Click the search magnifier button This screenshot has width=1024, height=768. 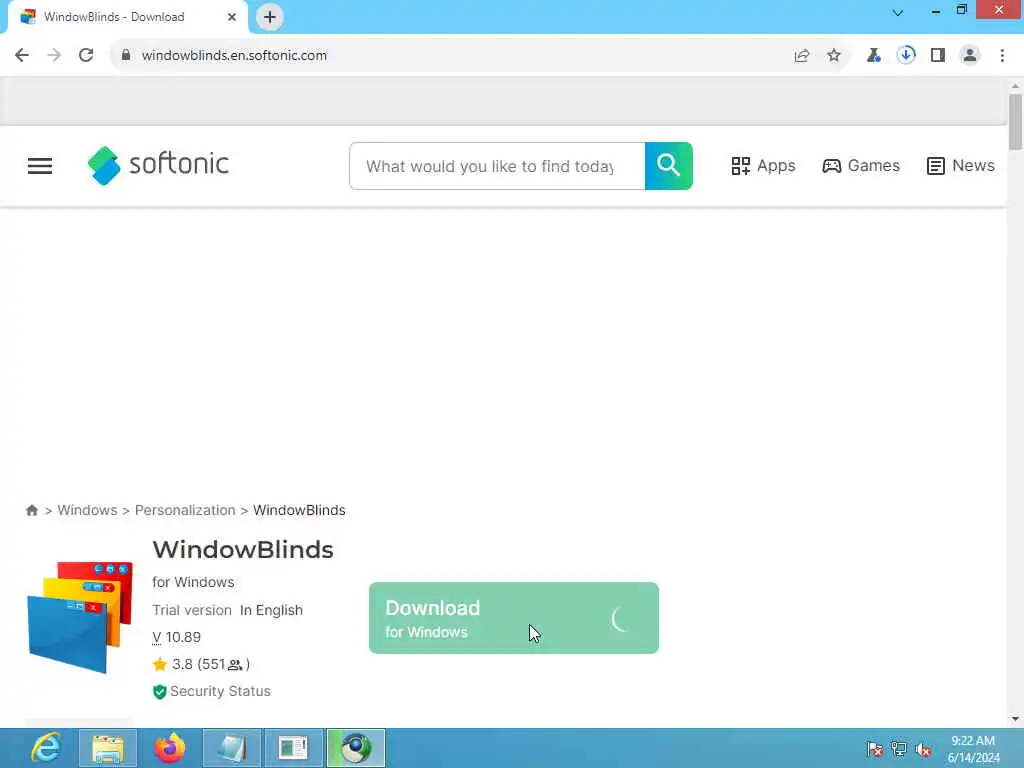pos(669,166)
